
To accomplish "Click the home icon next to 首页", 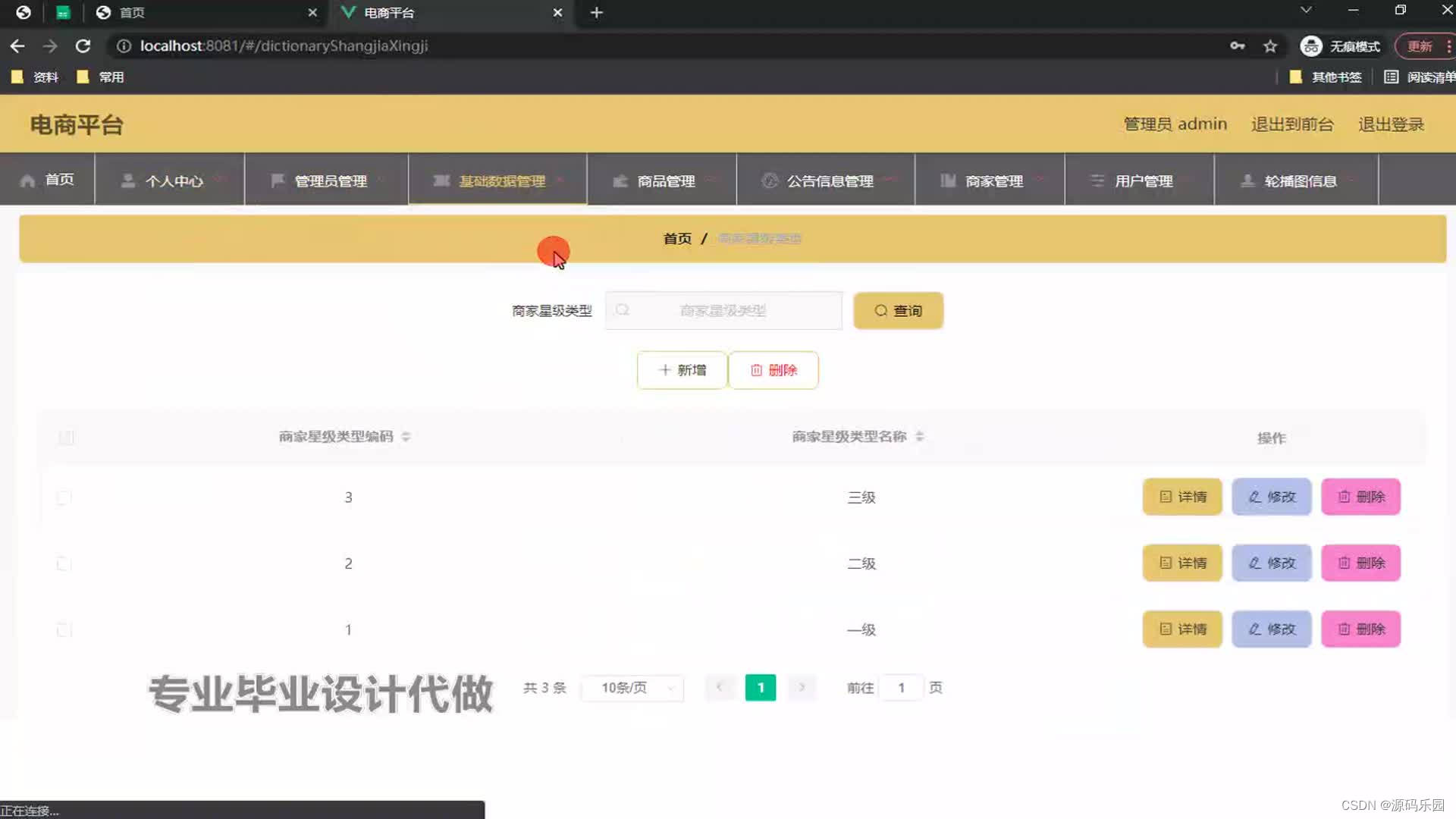I will (27, 180).
